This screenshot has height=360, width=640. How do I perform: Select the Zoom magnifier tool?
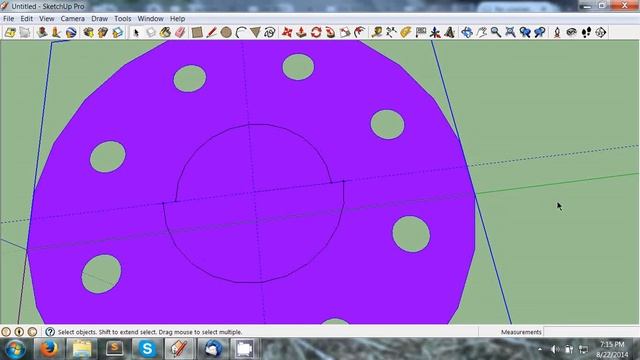(496, 32)
